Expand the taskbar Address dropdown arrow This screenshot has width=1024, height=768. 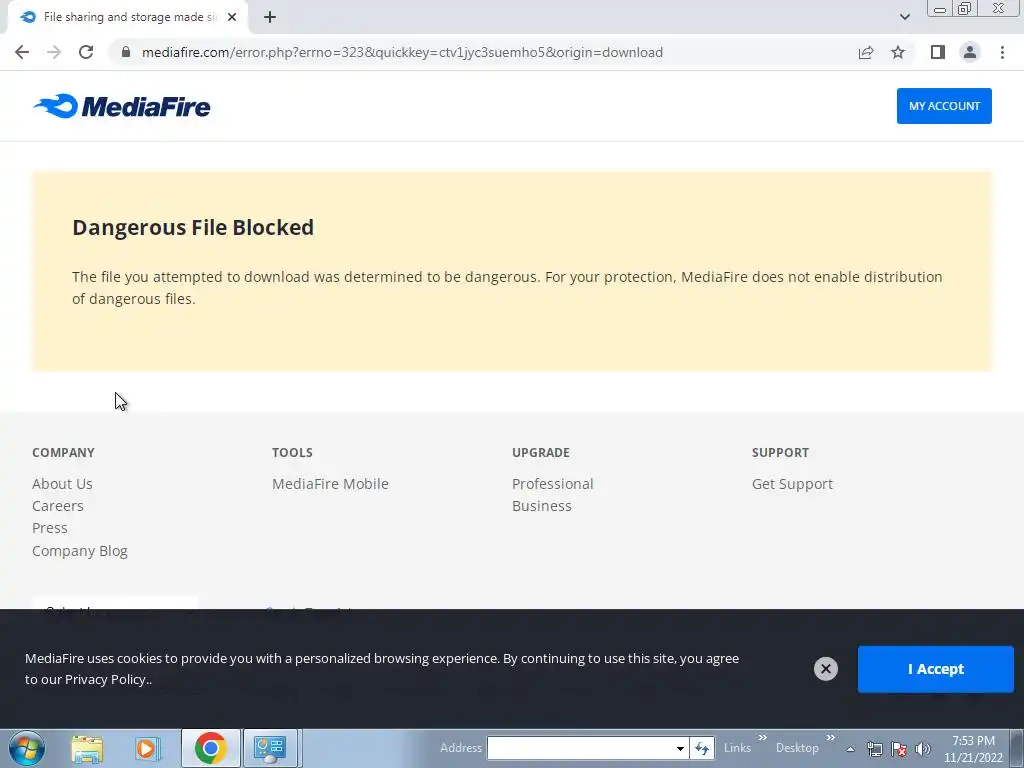coord(680,748)
